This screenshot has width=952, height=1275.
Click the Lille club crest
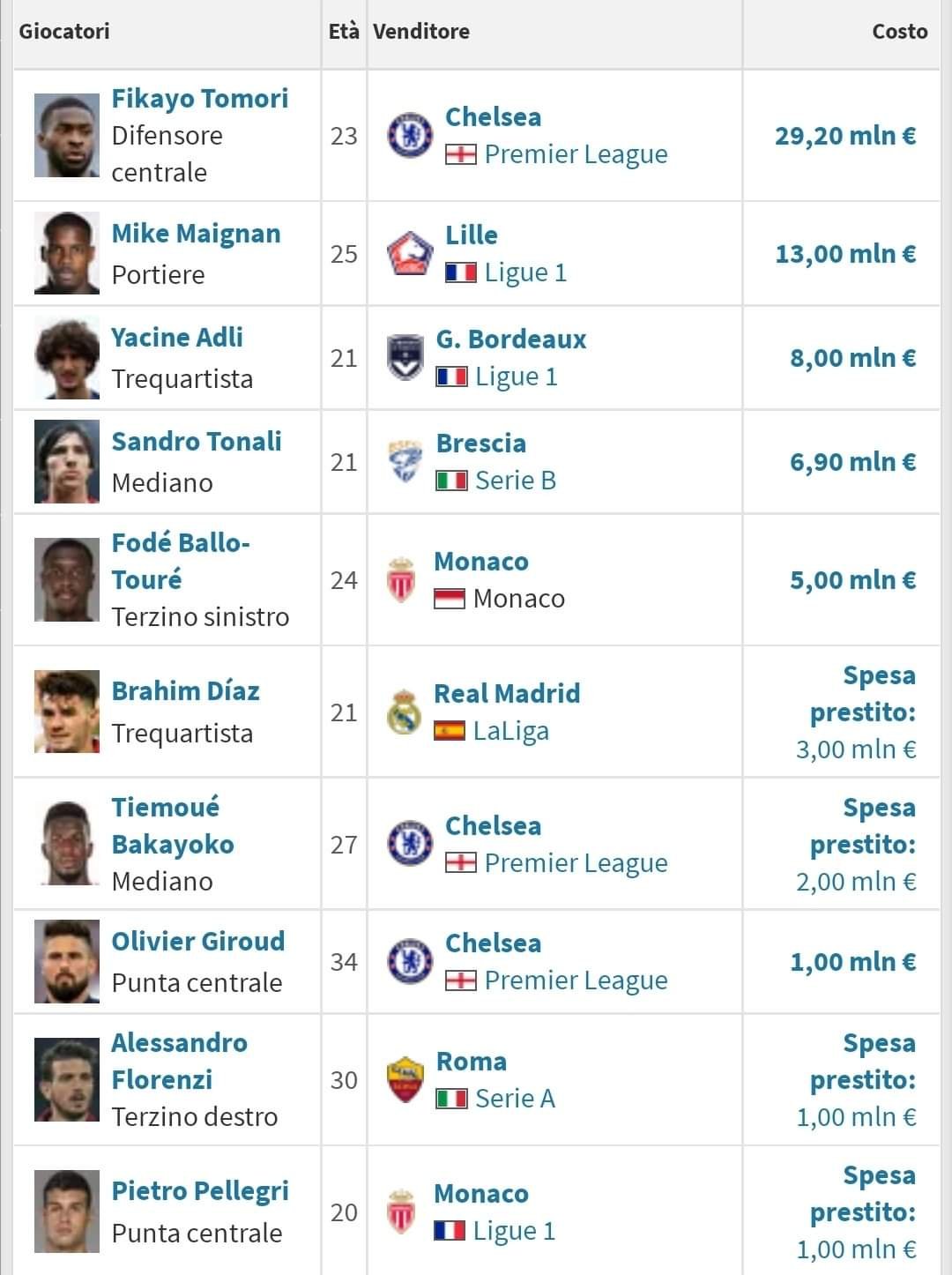click(x=410, y=254)
